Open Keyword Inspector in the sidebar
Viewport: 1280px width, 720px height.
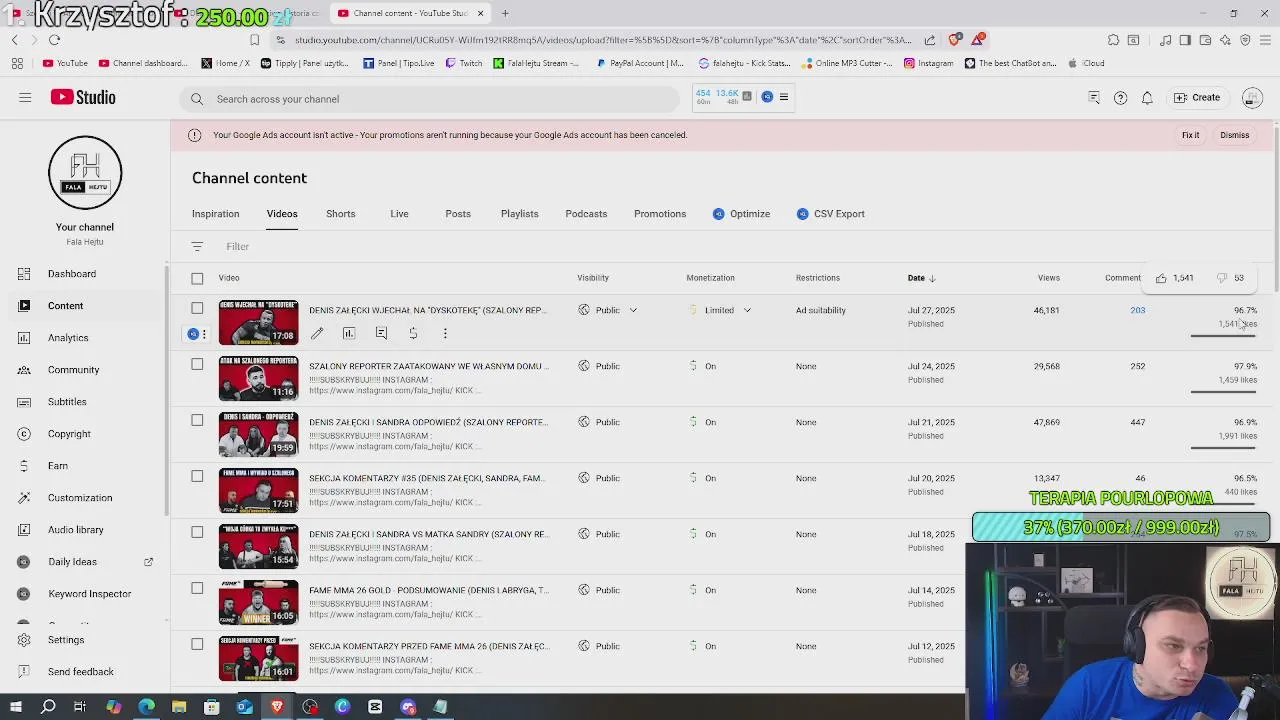(x=89, y=594)
